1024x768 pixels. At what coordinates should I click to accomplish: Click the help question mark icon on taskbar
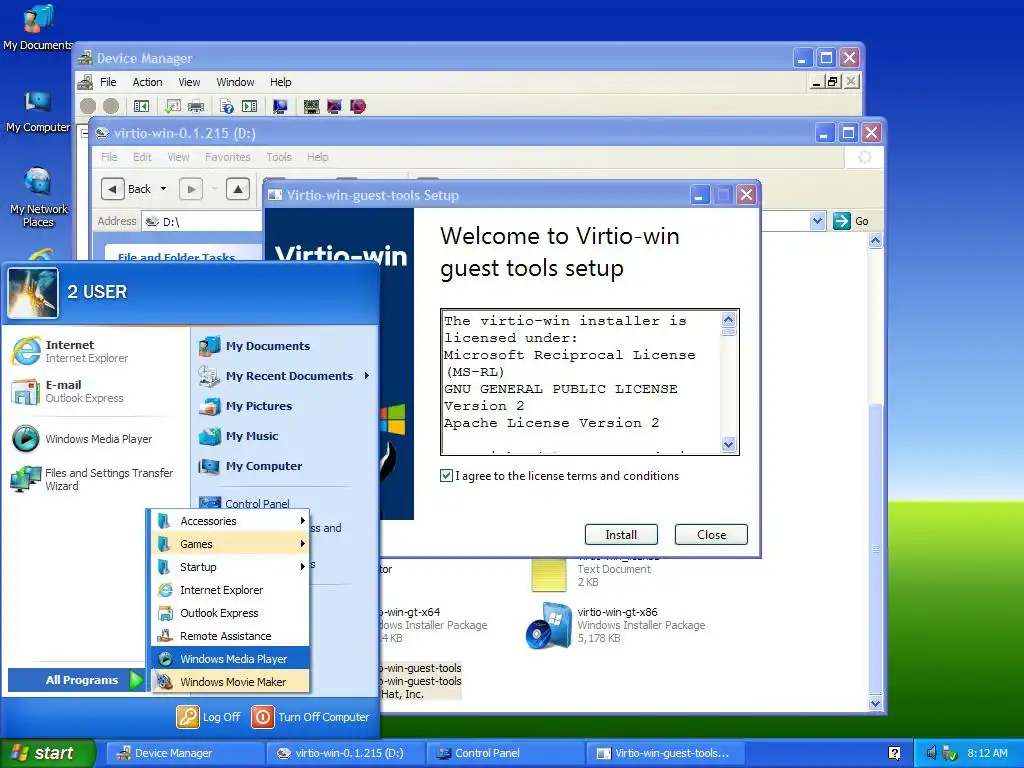point(895,753)
